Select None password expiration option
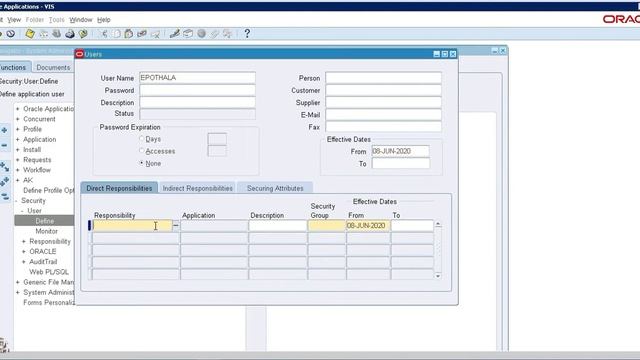Screen dimensions: 640x360 pyautogui.click(x=142, y=163)
